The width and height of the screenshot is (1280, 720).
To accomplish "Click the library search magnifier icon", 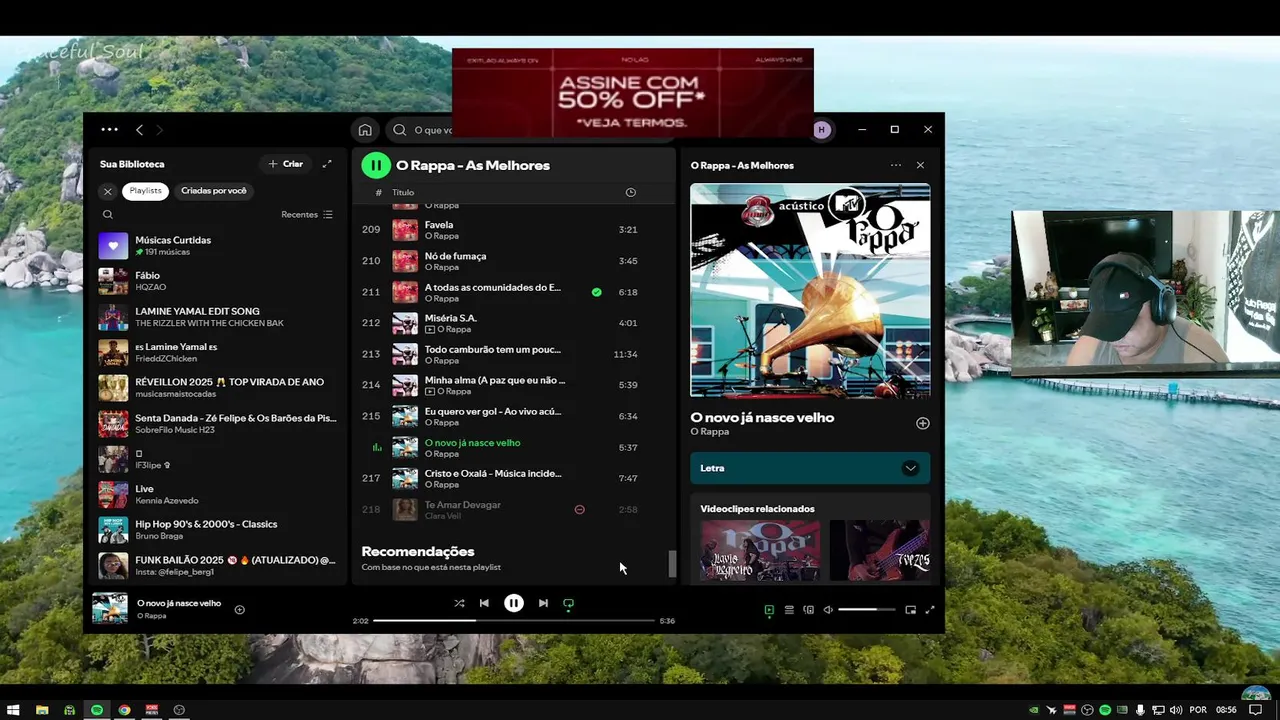I will 108,214.
